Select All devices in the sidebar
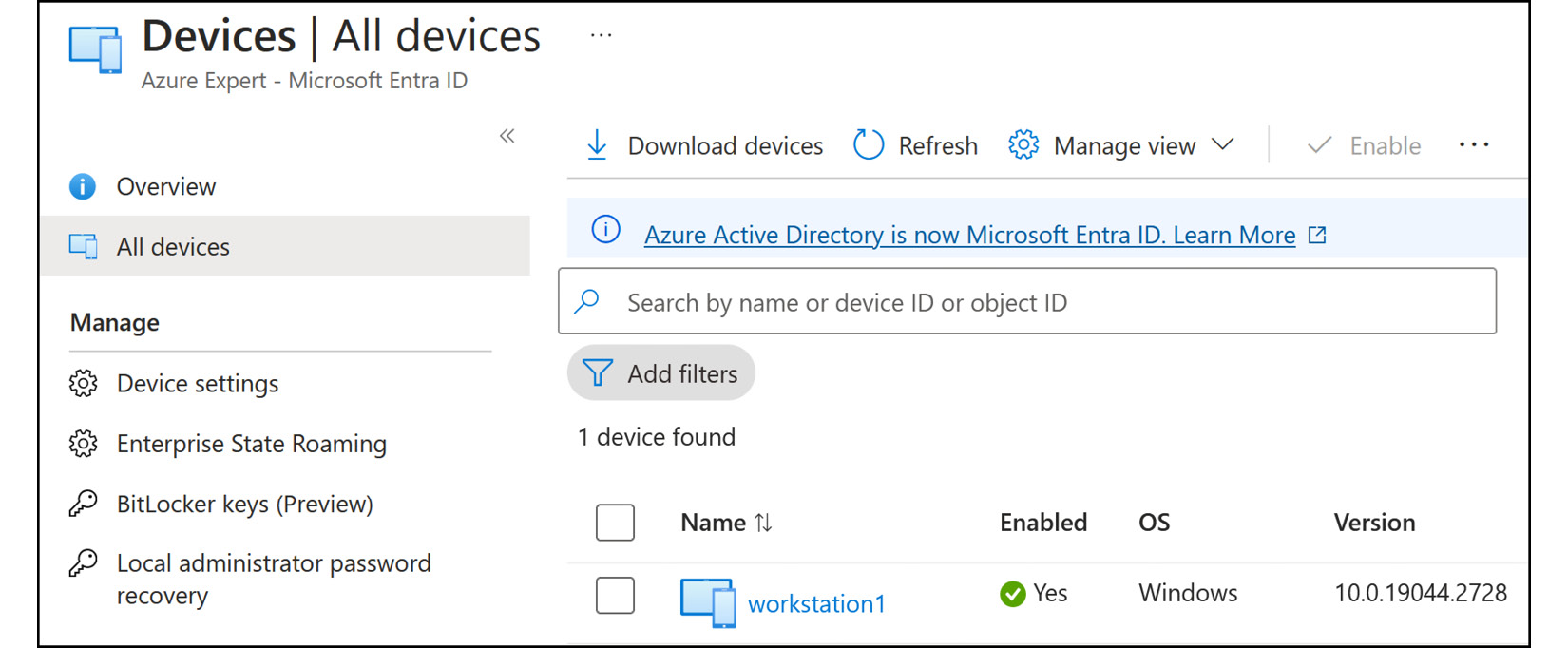 (284, 246)
